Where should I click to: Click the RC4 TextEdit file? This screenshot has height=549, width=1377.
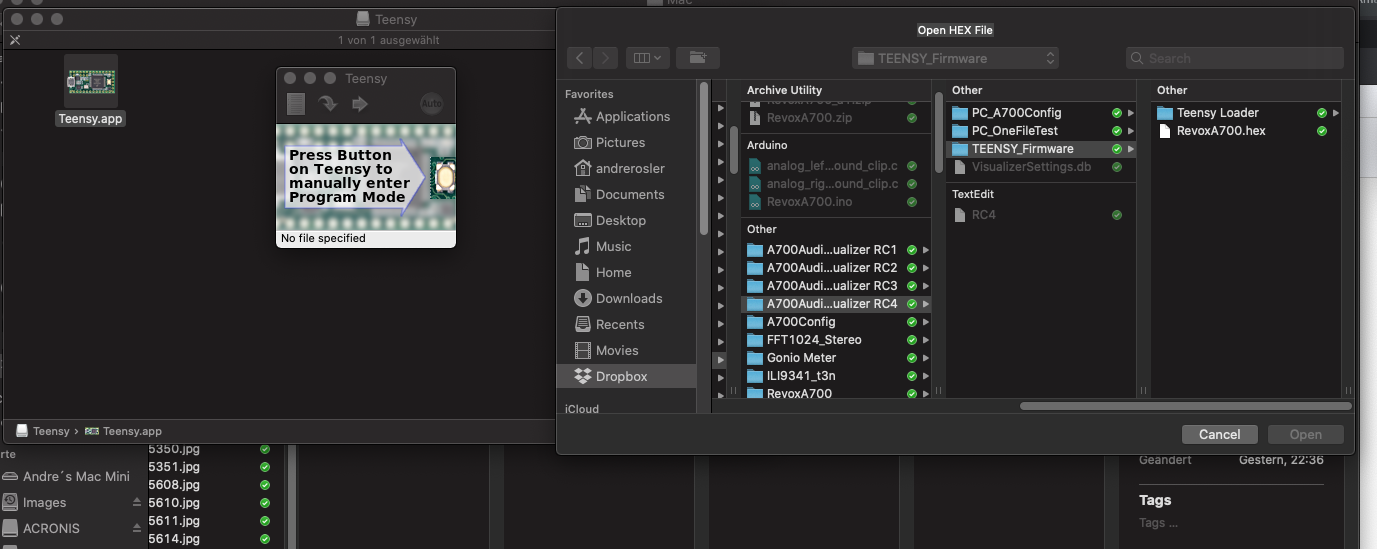click(x=1040, y=214)
